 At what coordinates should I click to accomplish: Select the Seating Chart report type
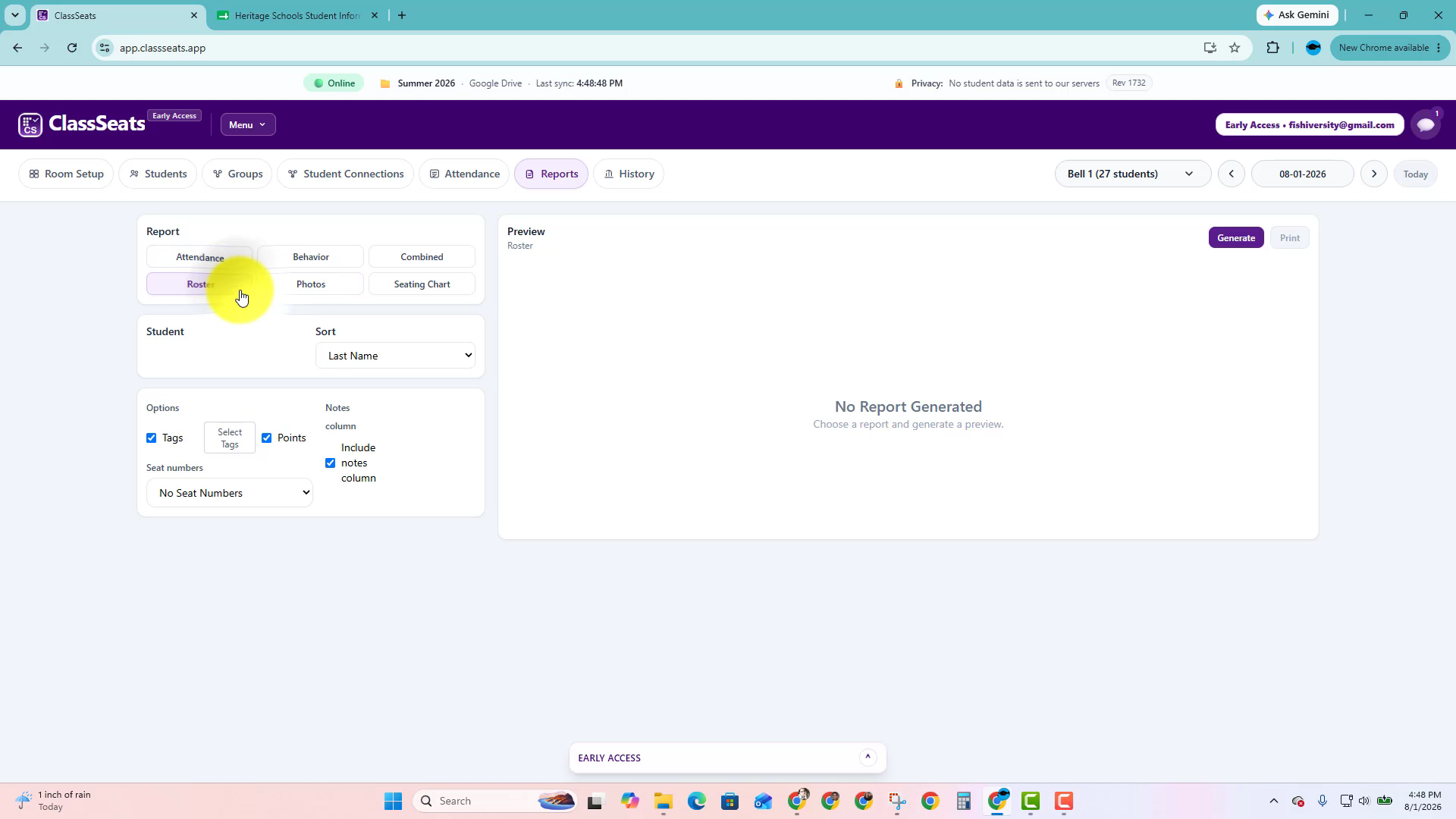(422, 284)
